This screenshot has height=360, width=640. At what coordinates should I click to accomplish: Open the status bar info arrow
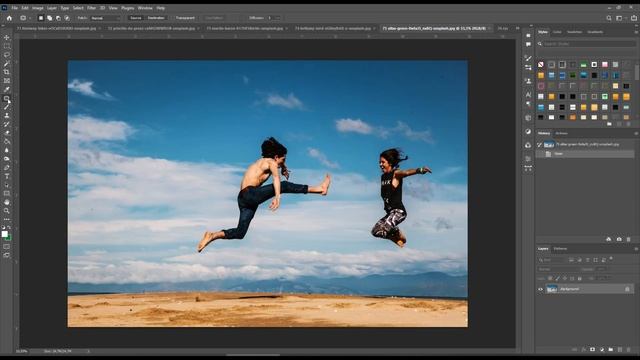click(x=89, y=351)
